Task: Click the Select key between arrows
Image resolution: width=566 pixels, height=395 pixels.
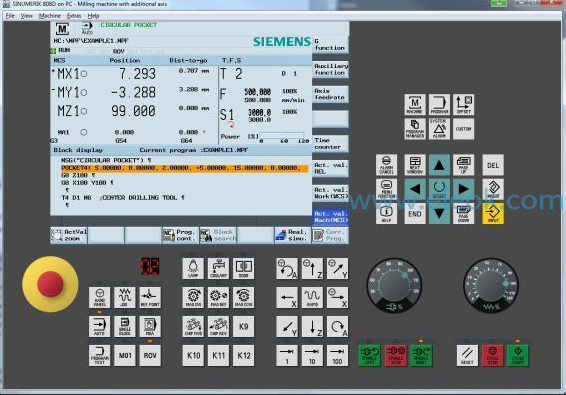Action: [439, 189]
